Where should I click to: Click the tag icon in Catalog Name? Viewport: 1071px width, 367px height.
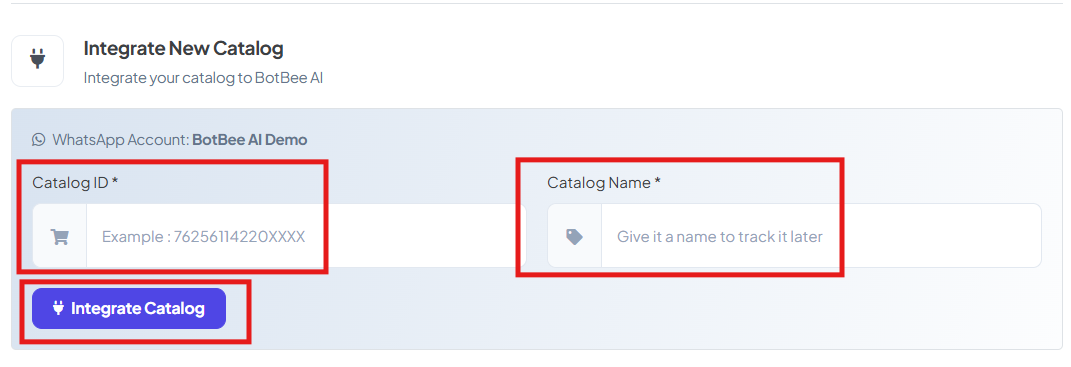coord(574,236)
